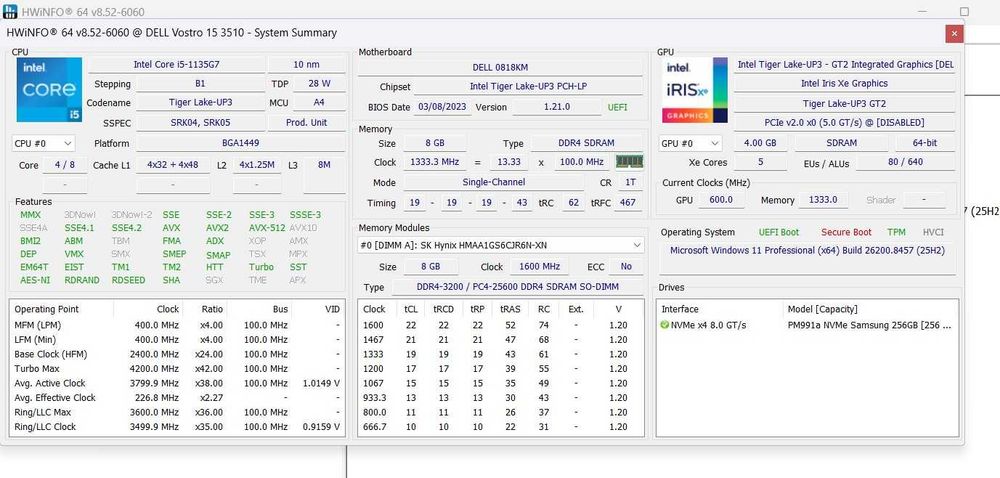Click the Platform value BGA1449
Viewport: 1000px width, 478px height.
pyautogui.click(x=240, y=144)
